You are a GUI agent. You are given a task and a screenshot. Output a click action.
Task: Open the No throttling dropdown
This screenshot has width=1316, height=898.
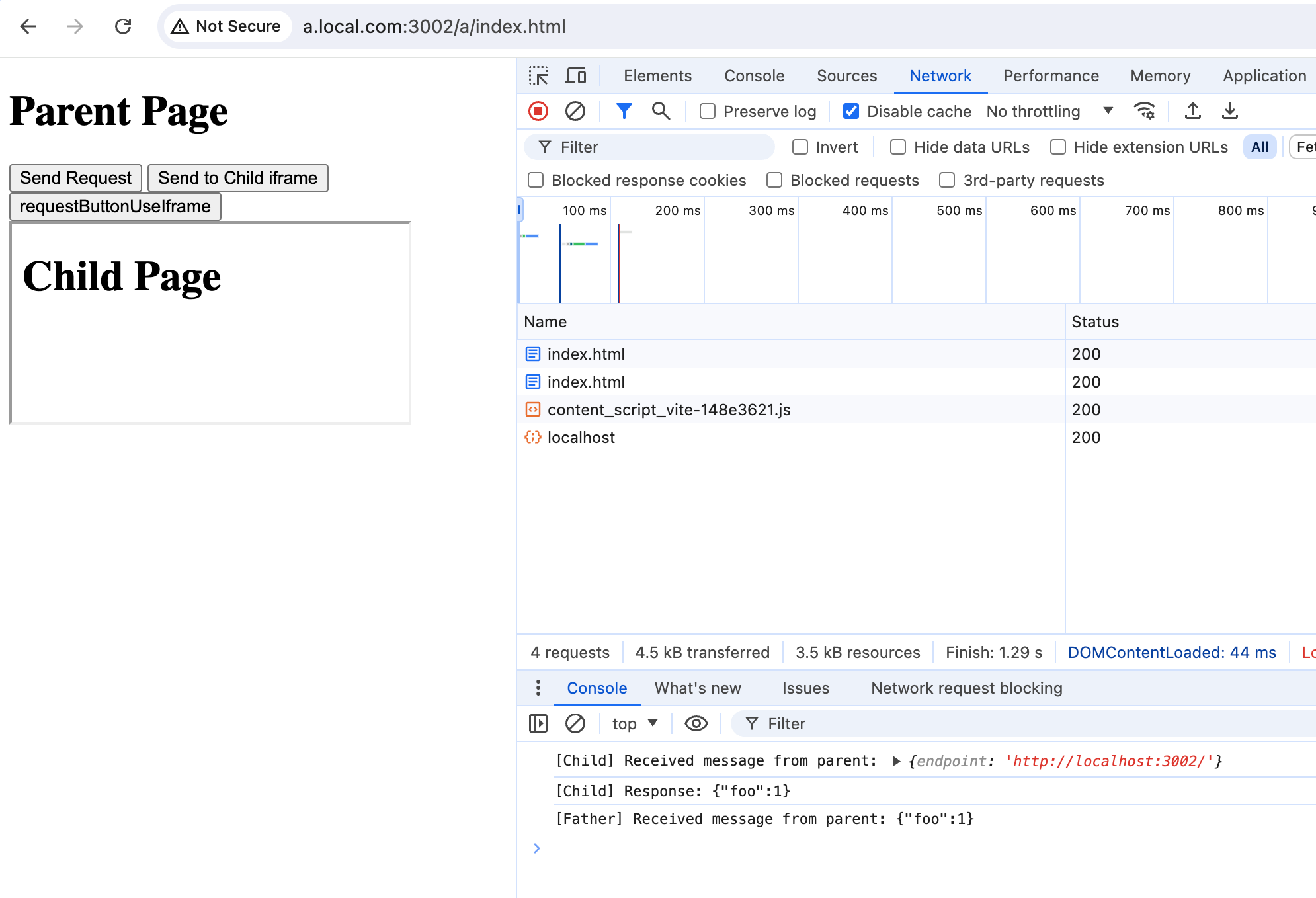1049,111
